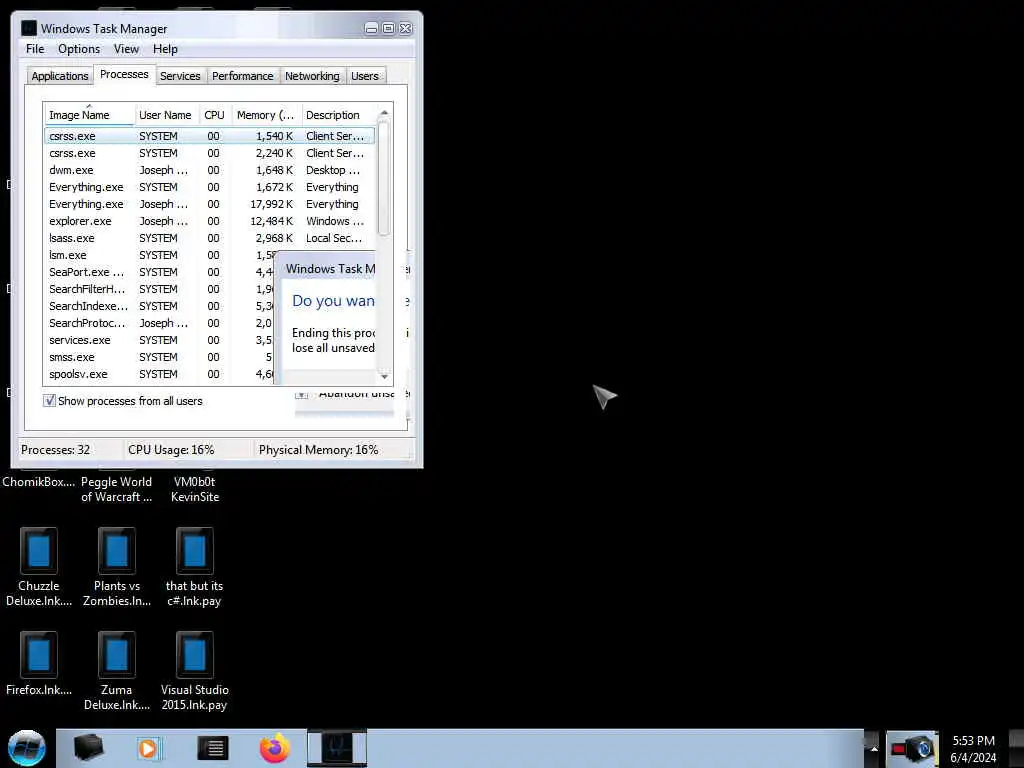The width and height of the screenshot is (1024, 768).
Task: Switch to the Services tab
Action: 180,76
